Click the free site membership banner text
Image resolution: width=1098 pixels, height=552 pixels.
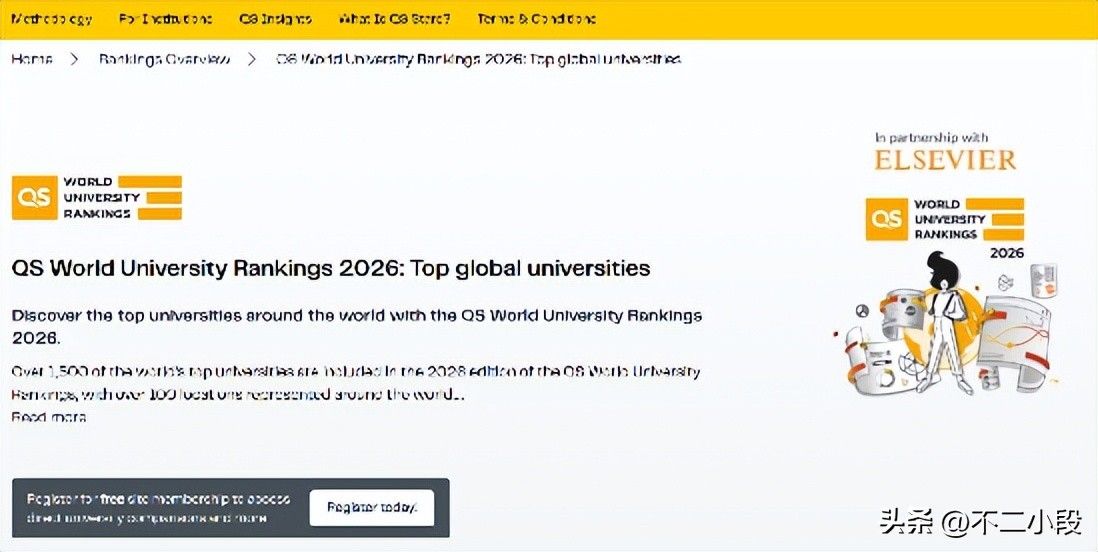[158, 509]
